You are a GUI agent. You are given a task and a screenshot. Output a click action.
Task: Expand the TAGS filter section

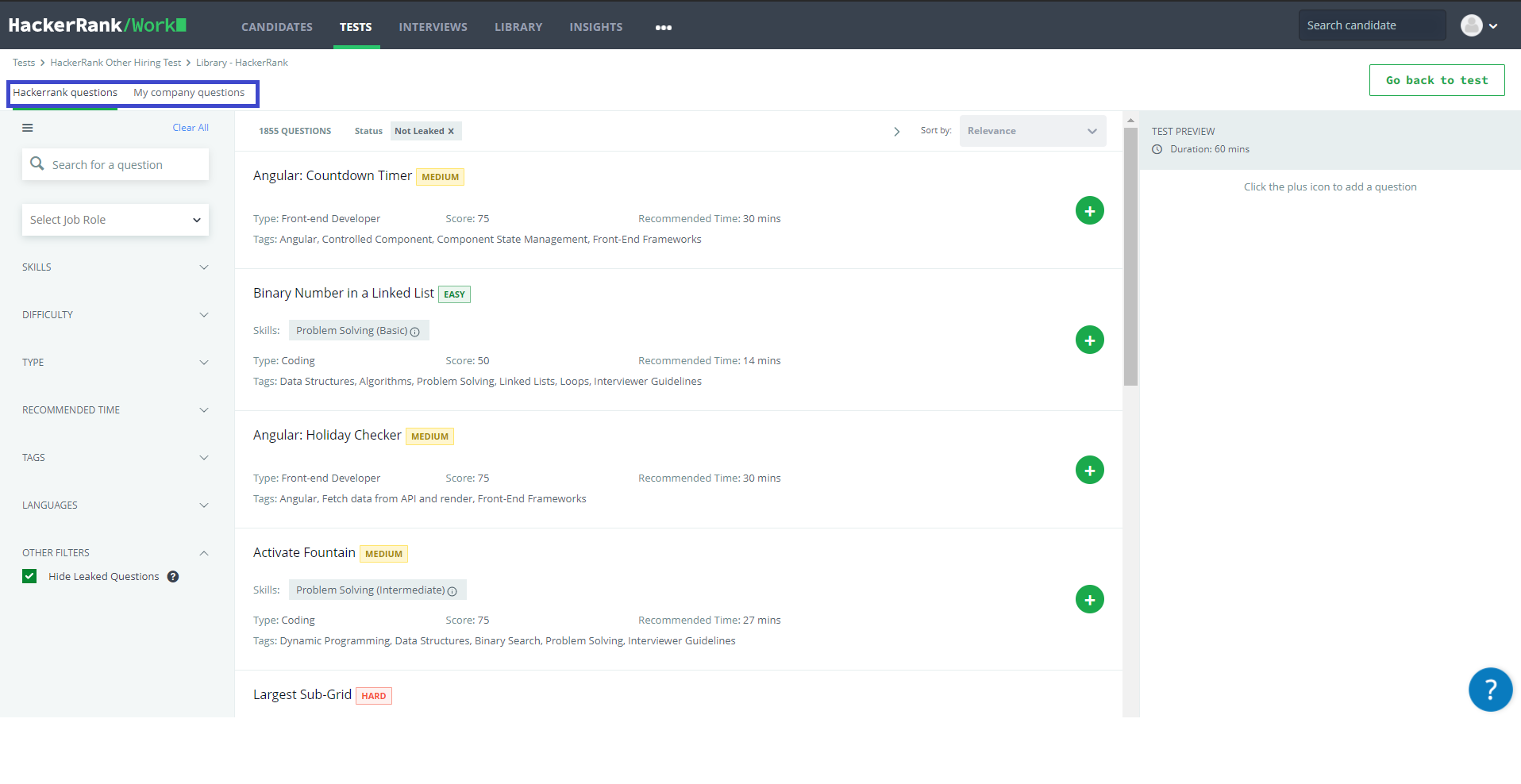point(115,458)
